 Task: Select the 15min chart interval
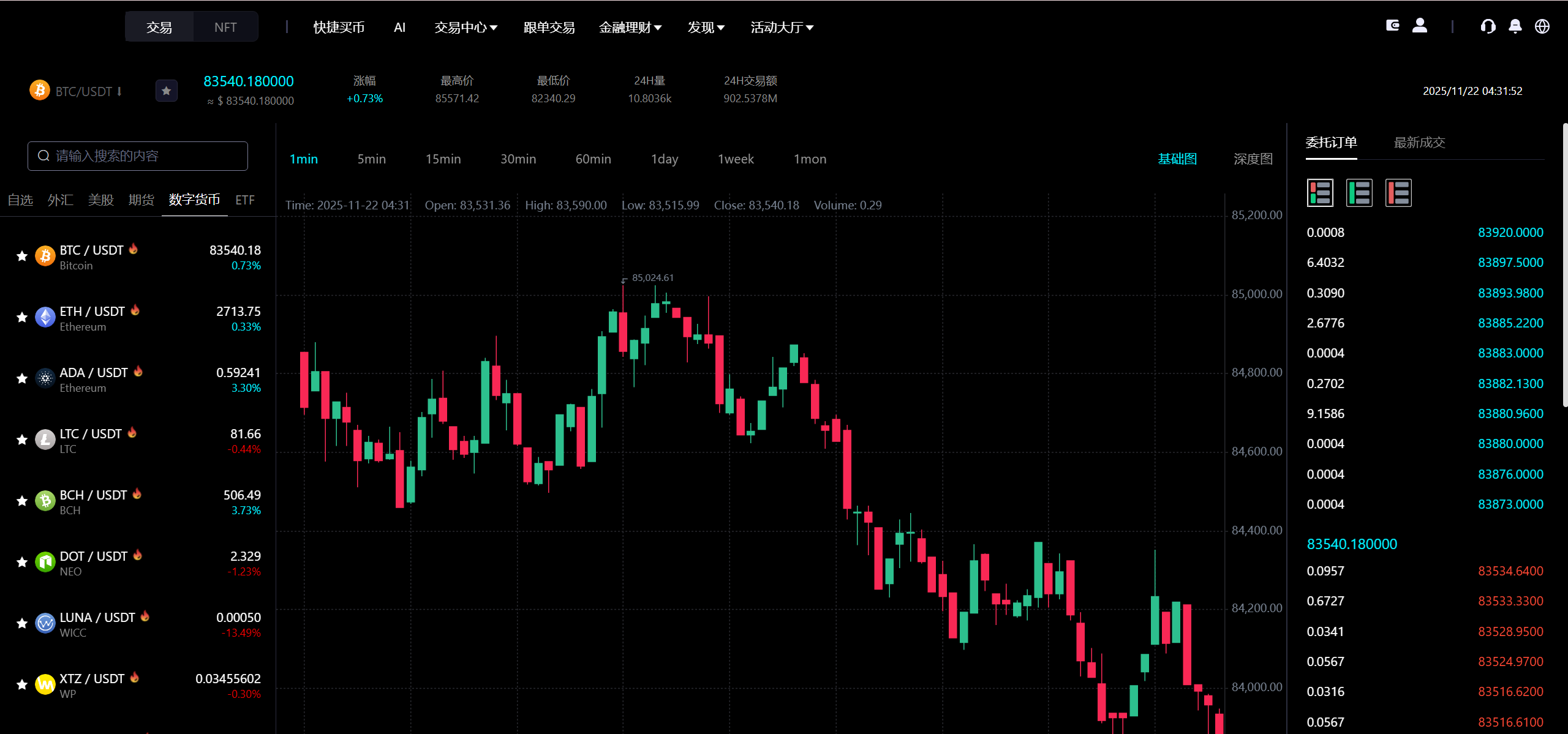coord(443,159)
